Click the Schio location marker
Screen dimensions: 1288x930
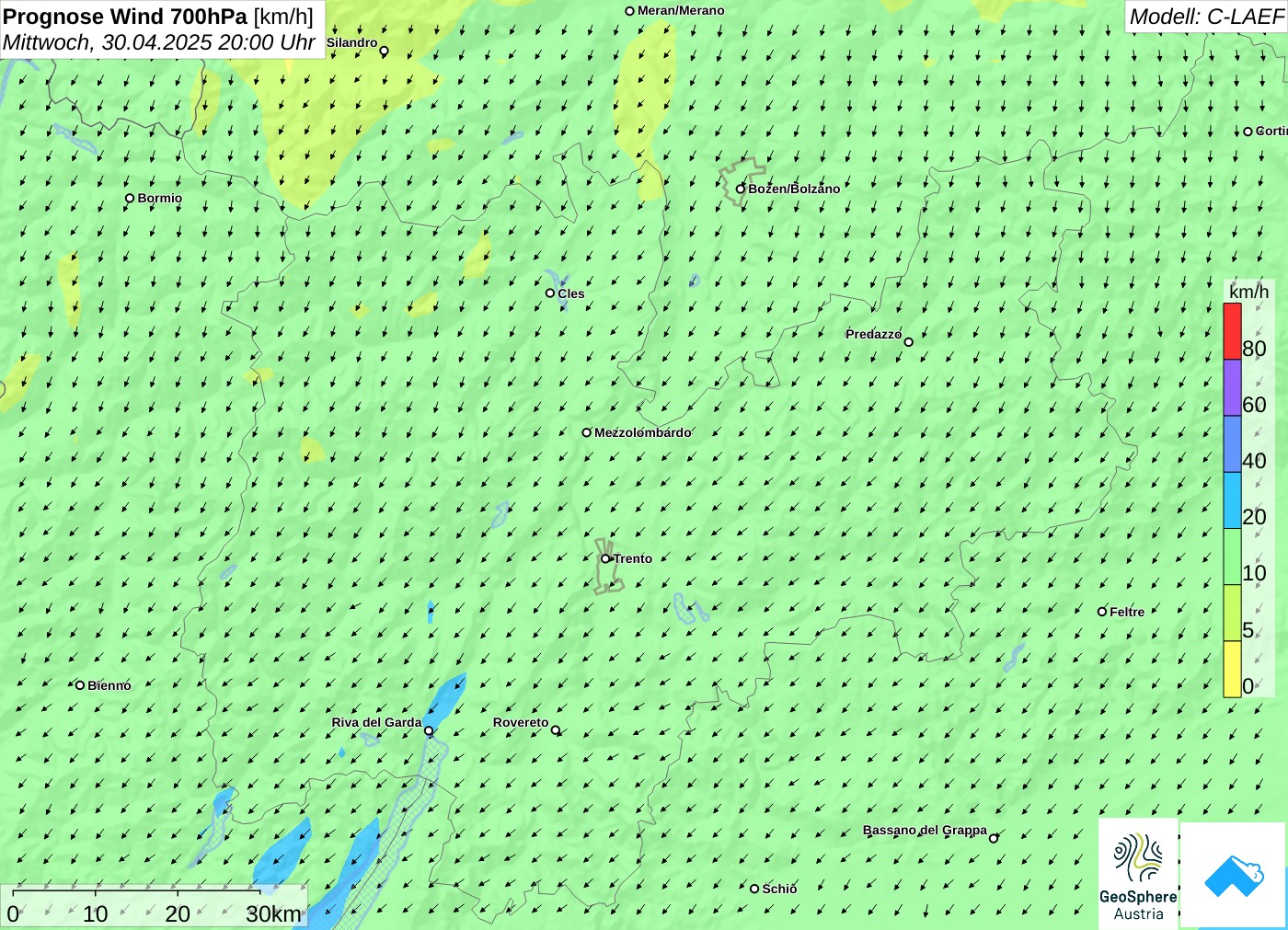(754, 889)
